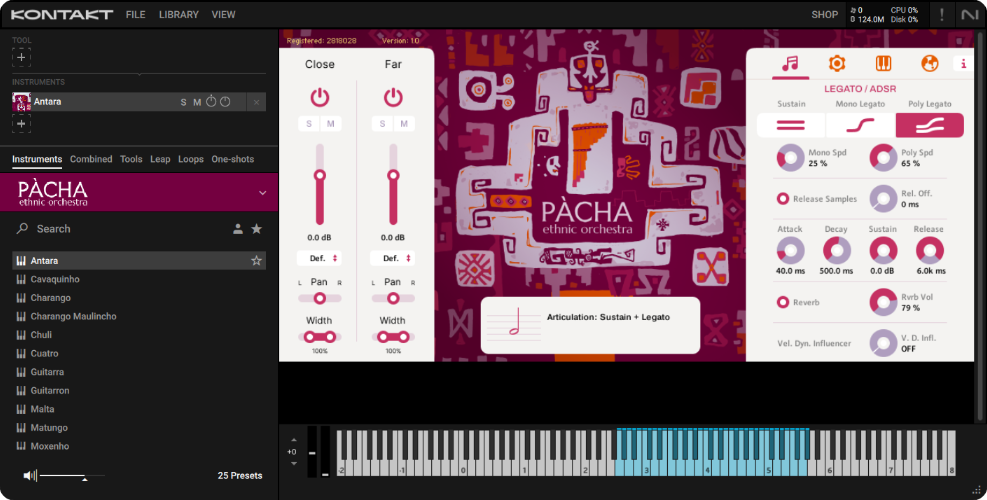The image size is (987, 500).
Task: Mute the Close microphone channel
Action: (x=330, y=124)
